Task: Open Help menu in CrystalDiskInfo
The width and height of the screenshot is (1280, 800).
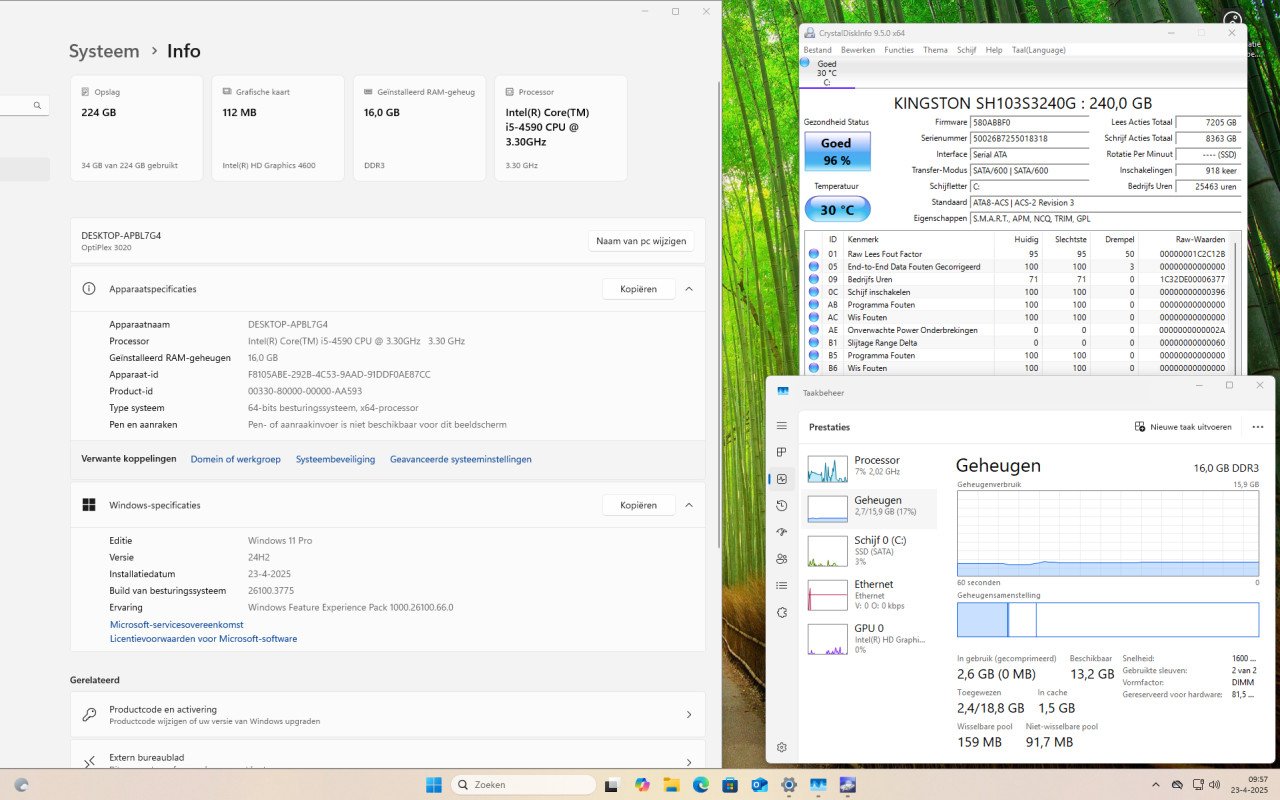Action: tap(994, 50)
